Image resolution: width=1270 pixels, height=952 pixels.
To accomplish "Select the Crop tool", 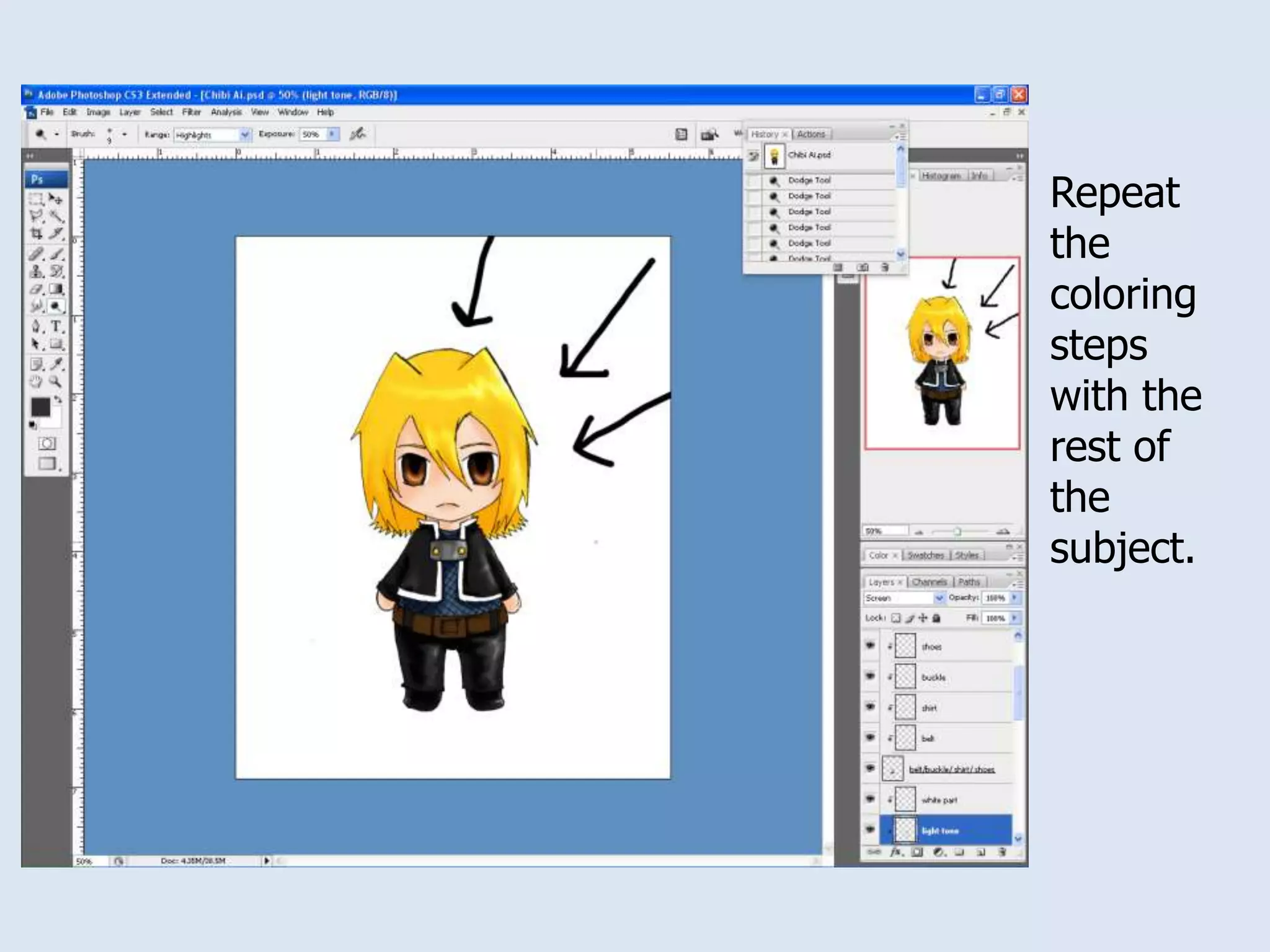I will tap(37, 234).
